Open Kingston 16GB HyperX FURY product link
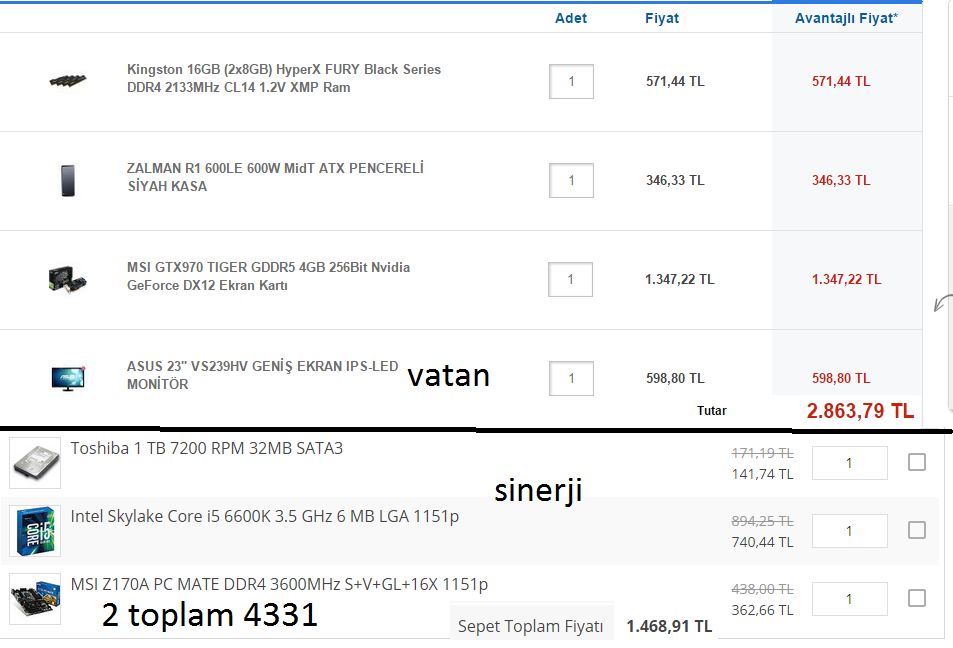This screenshot has height=648, width=953. point(283,78)
